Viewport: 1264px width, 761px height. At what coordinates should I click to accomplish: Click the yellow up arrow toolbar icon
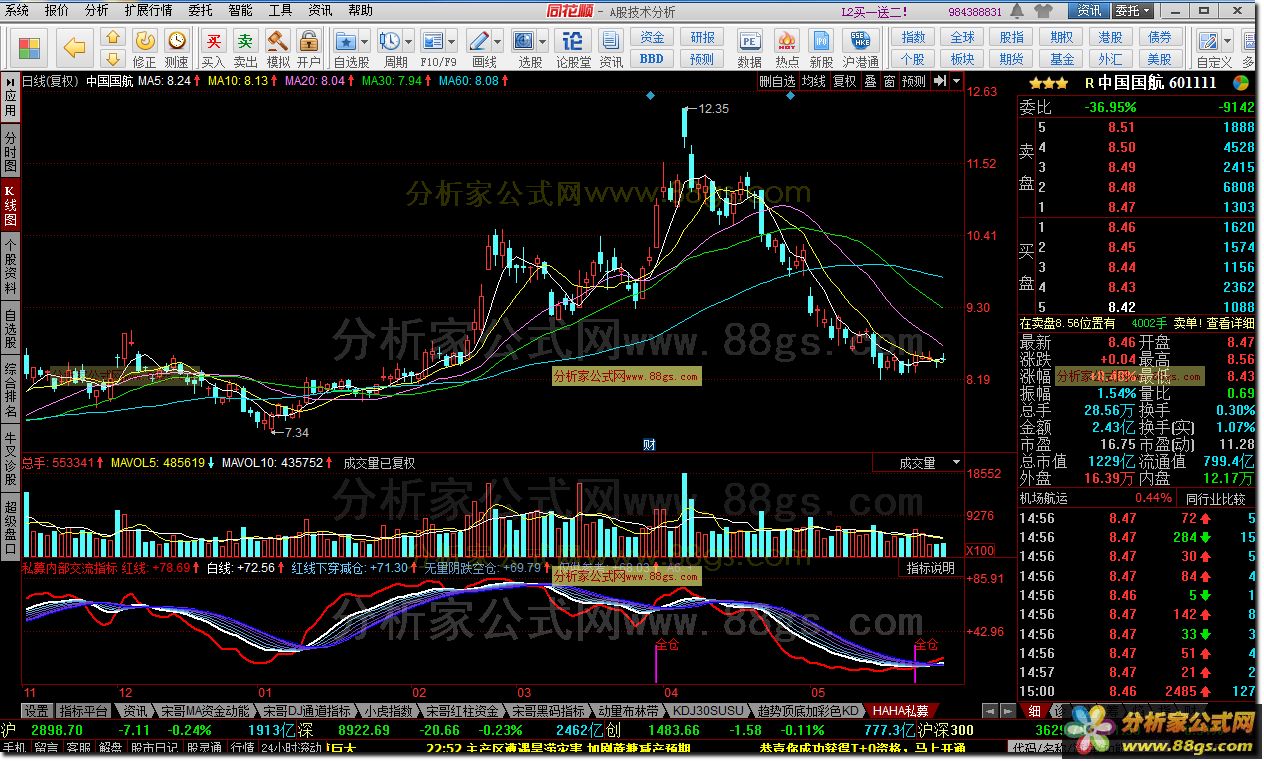tap(113, 38)
